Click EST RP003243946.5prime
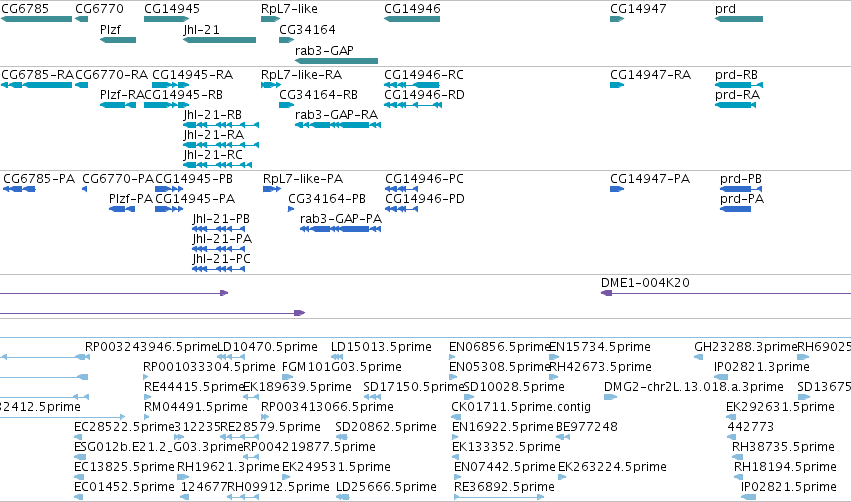Image resolution: width=851 pixels, height=502 pixels. pyautogui.click(x=81, y=357)
